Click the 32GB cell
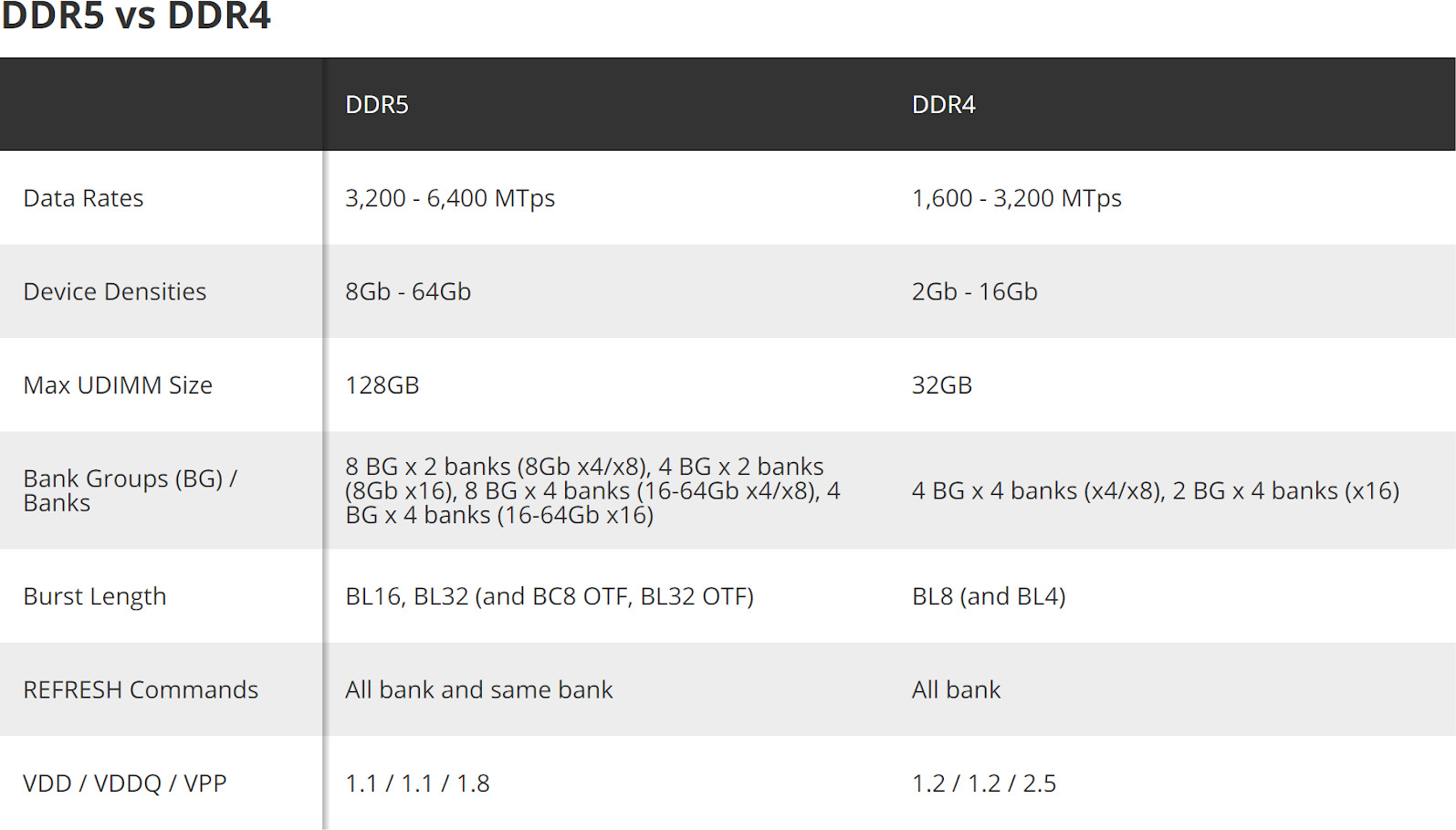Viewport: 1456px width, 830px height. (942, 385)
